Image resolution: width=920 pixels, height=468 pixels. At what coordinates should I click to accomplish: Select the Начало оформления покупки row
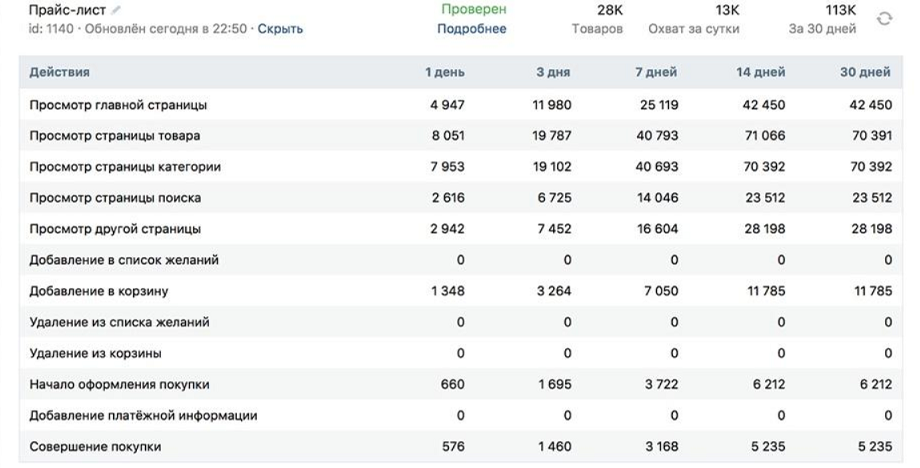point(461,384)
